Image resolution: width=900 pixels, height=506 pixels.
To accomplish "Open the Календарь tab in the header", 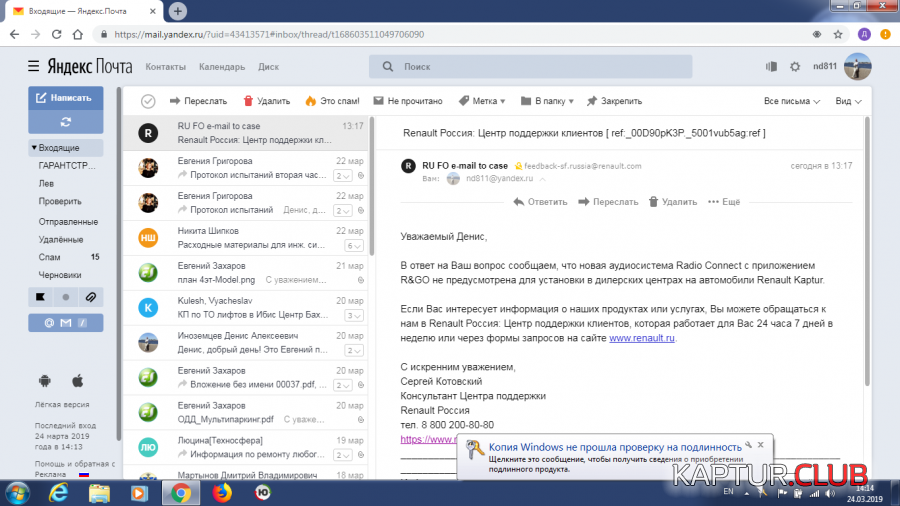I will (221, 67).
